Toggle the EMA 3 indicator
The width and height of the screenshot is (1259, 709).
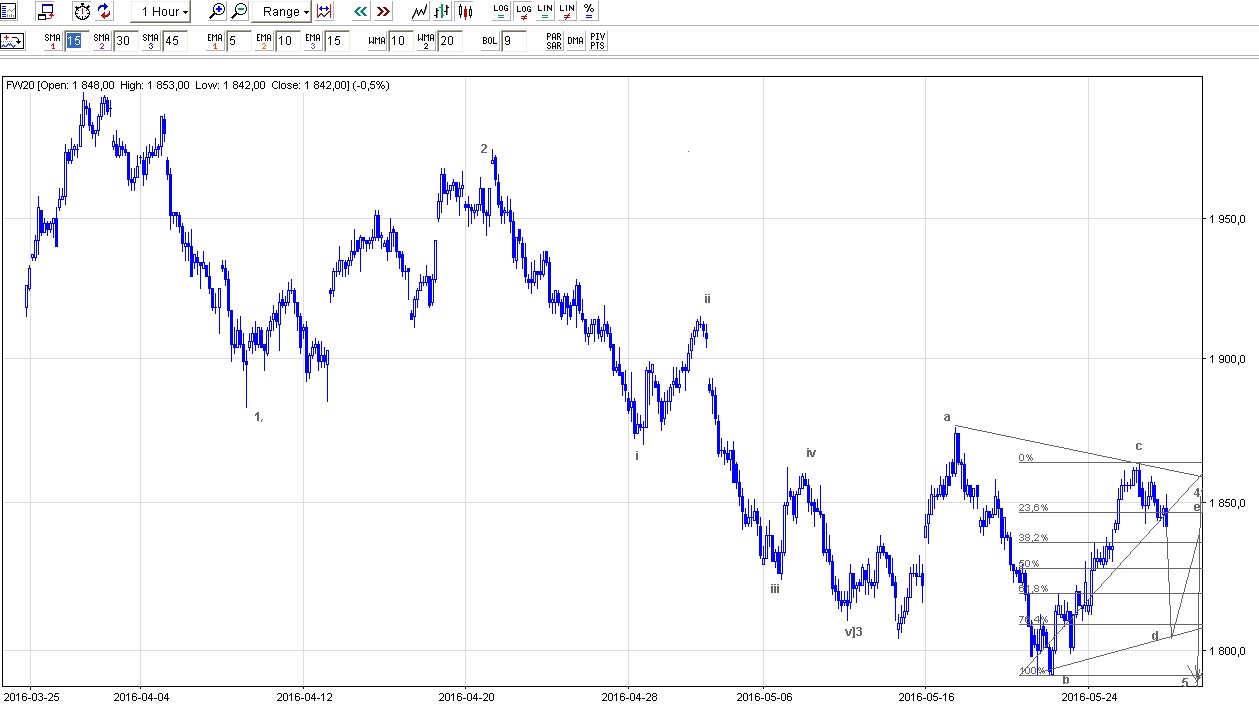[x=312, y=41]
